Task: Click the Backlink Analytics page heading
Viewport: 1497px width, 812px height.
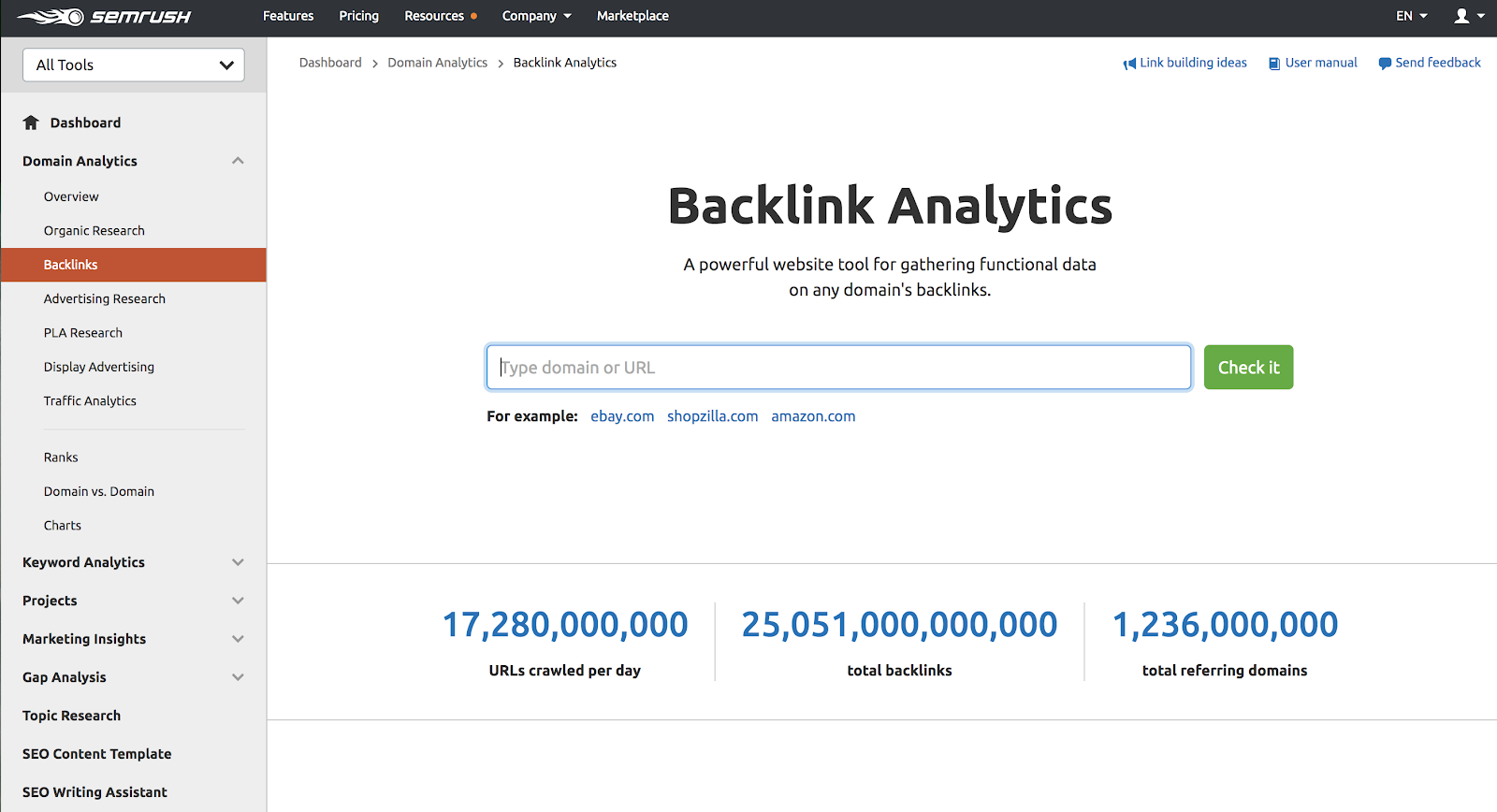Action: pos(890,206)
